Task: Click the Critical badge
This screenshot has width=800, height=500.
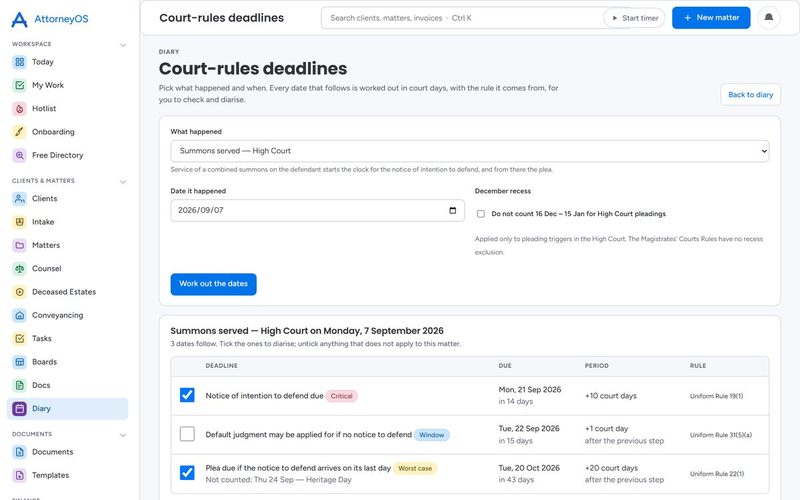Action: click(341, 396)
